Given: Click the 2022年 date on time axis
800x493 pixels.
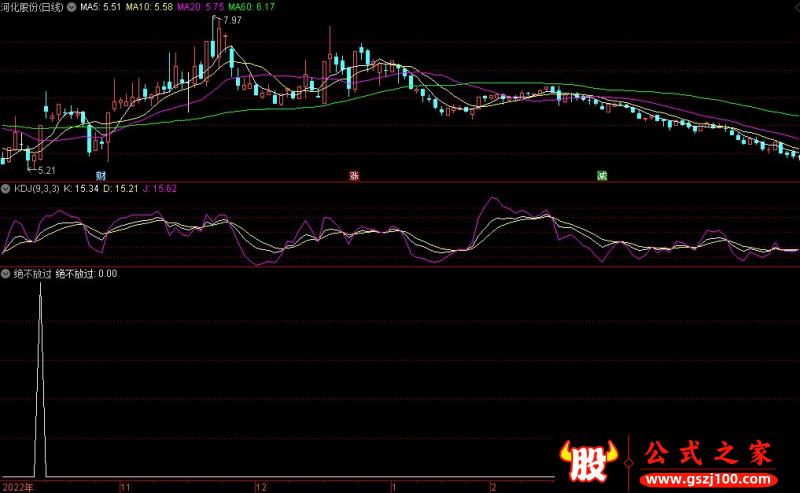Looking at the screenshot, I should [17, 487].
